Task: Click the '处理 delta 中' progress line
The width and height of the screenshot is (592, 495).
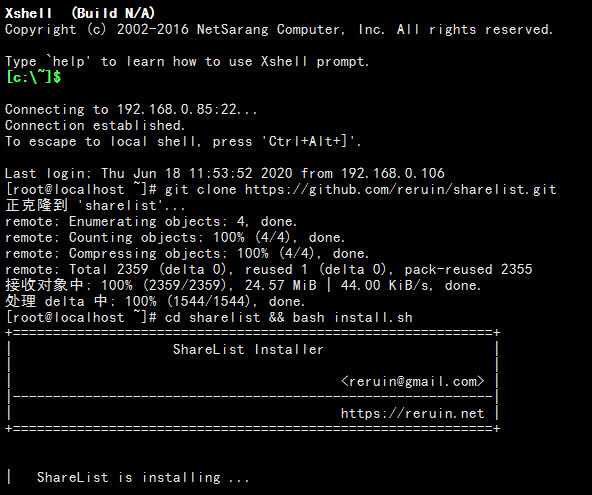Action: [x=155, y=302]
